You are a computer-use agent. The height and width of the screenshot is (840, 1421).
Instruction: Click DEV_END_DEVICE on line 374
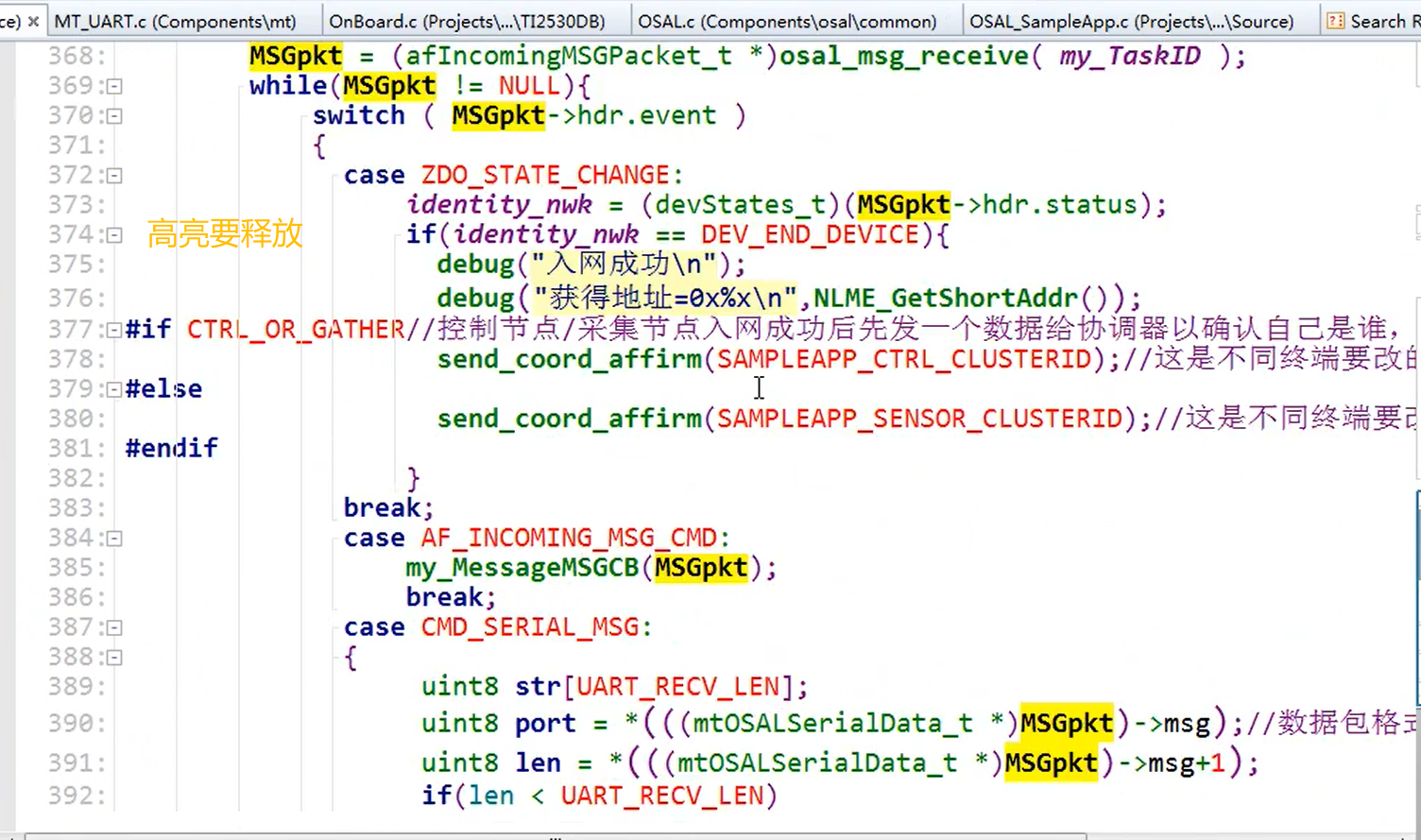click(x=810, y=234)
